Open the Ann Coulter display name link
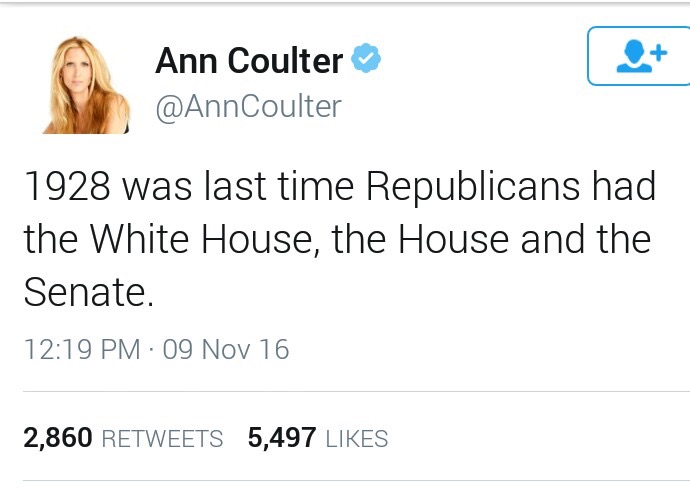 point(249,60)
